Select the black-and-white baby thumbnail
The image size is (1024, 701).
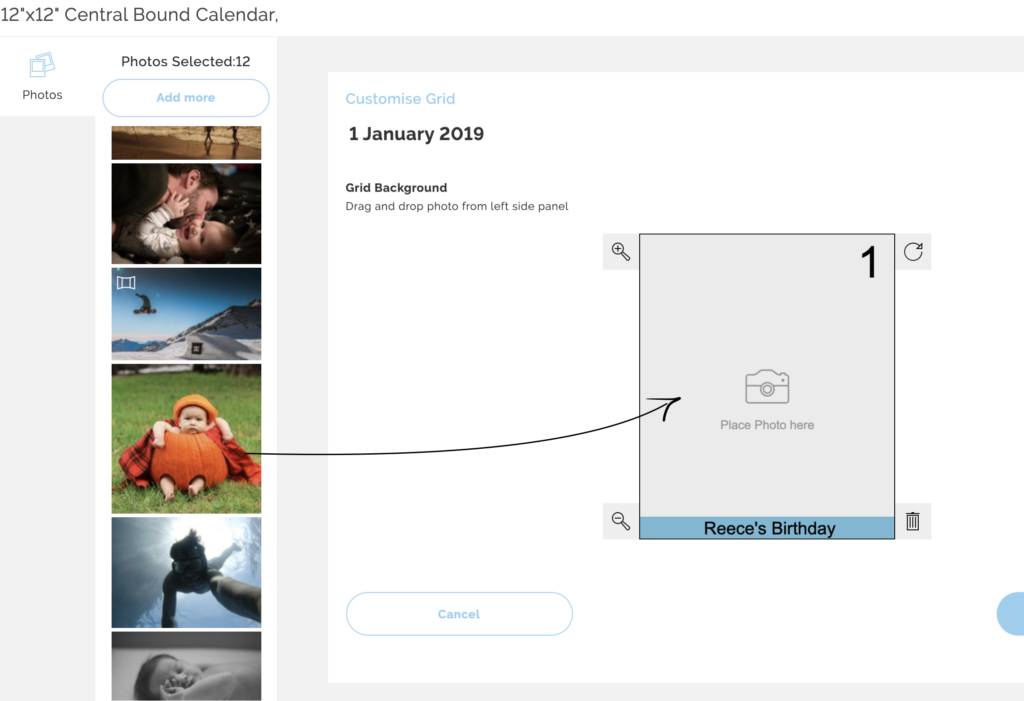[186, 665]
